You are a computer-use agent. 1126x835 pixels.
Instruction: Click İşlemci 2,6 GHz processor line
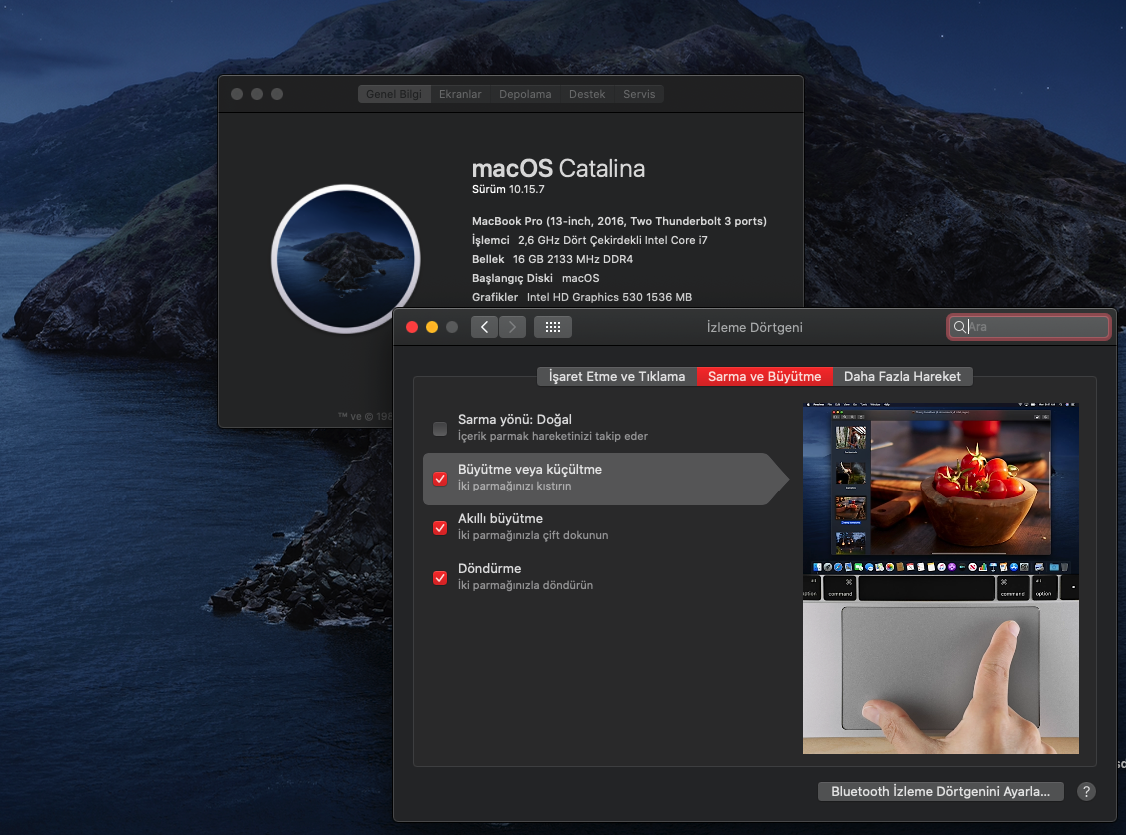pyautogui.click(x=590, y=241)
